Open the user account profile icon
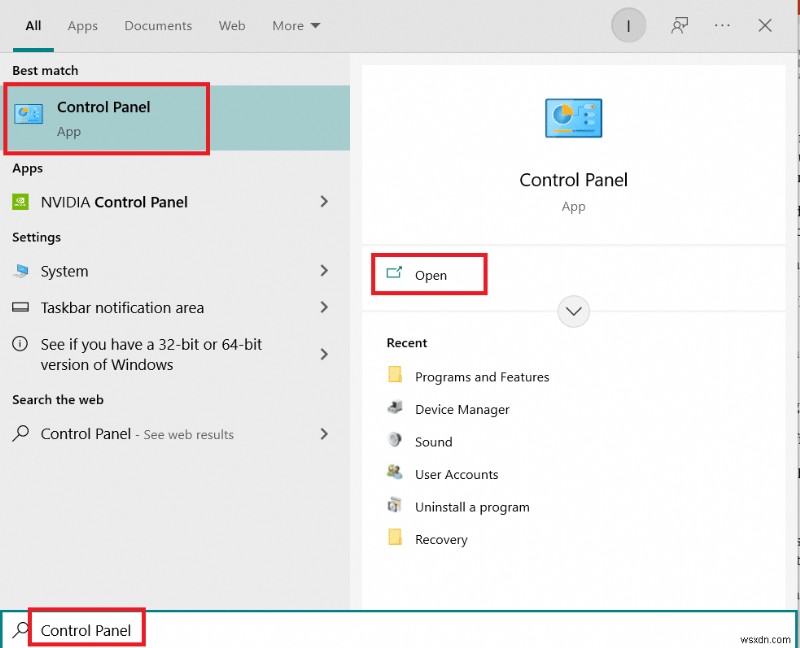Viewport: 800px width, 648px height. coord(628,25)
